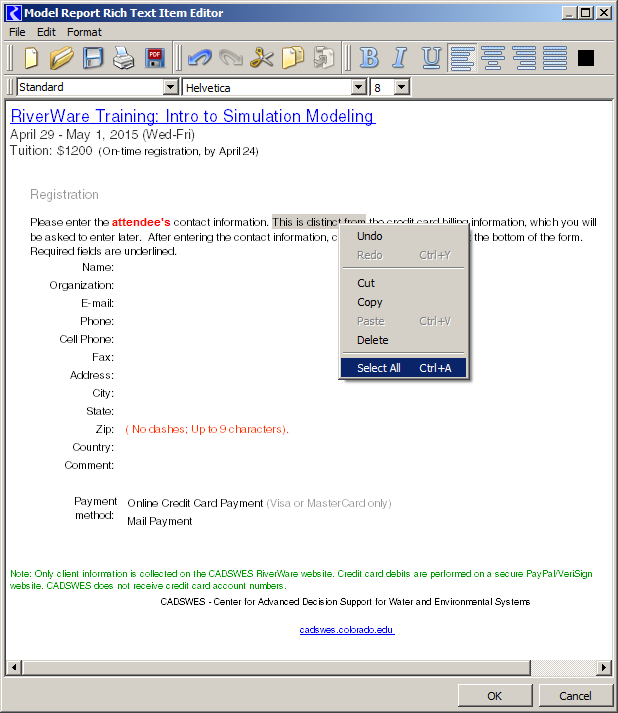
Task: Open the Standard paragraph style dropdown
Action: (x=171, y=87)
